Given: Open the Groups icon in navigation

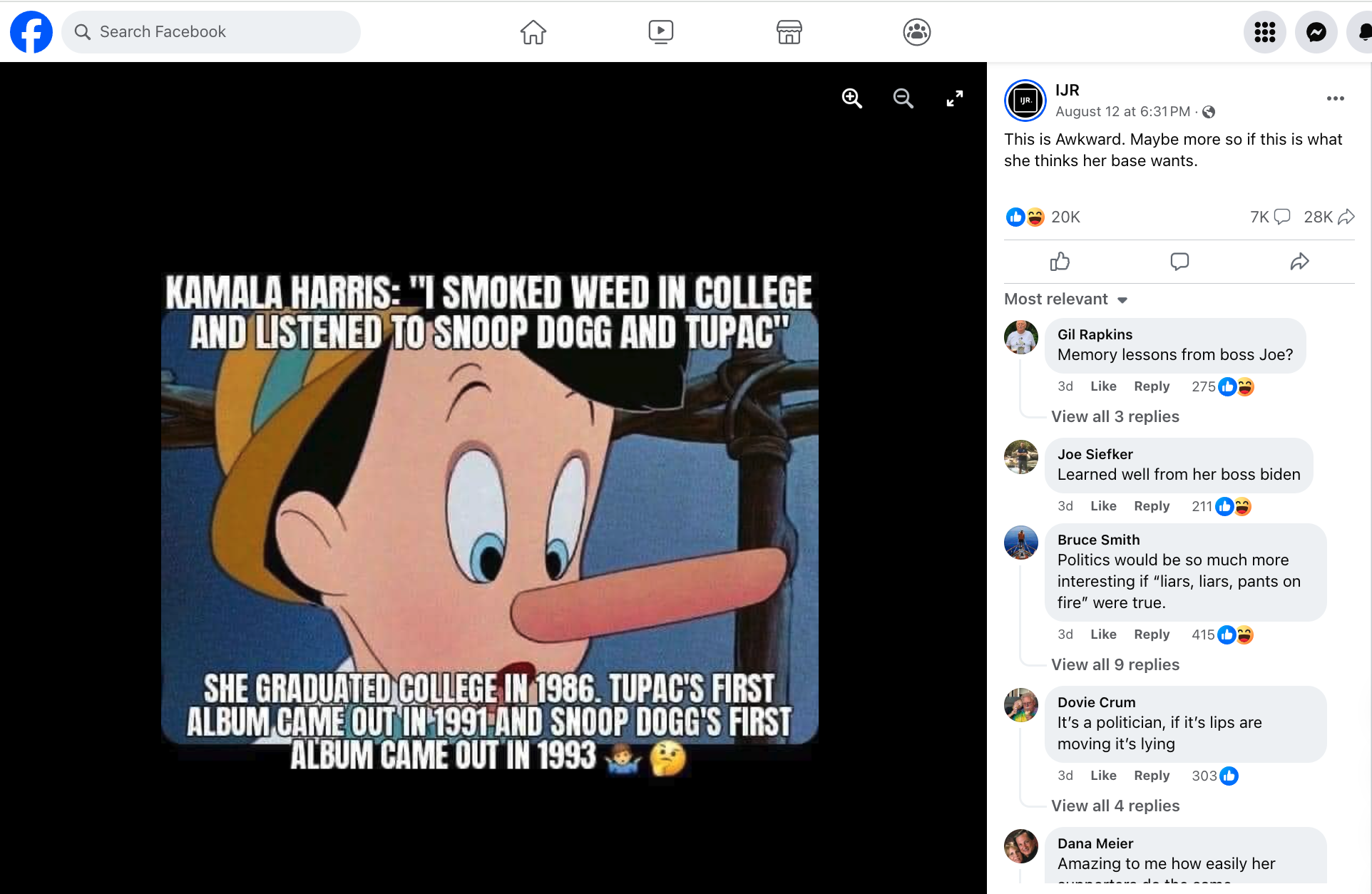Looking at the screenshot, I should coord(916,32).
